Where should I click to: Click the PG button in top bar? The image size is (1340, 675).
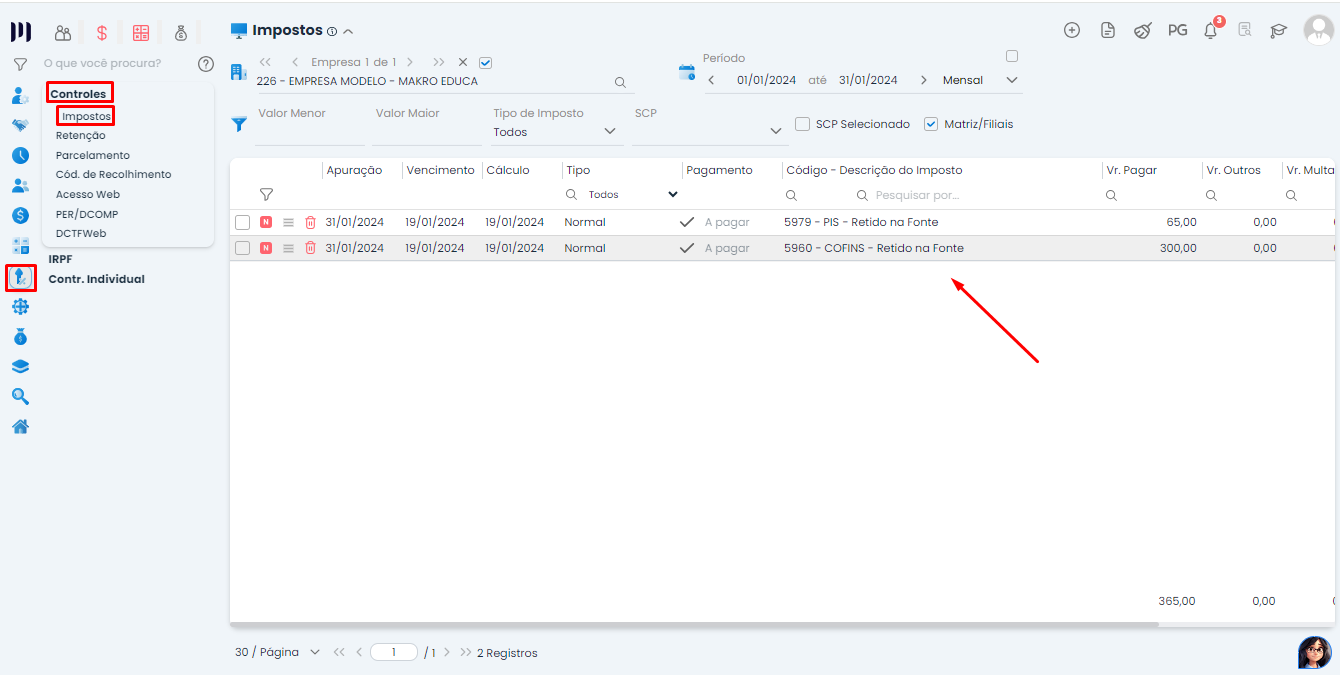(1177, 31)
